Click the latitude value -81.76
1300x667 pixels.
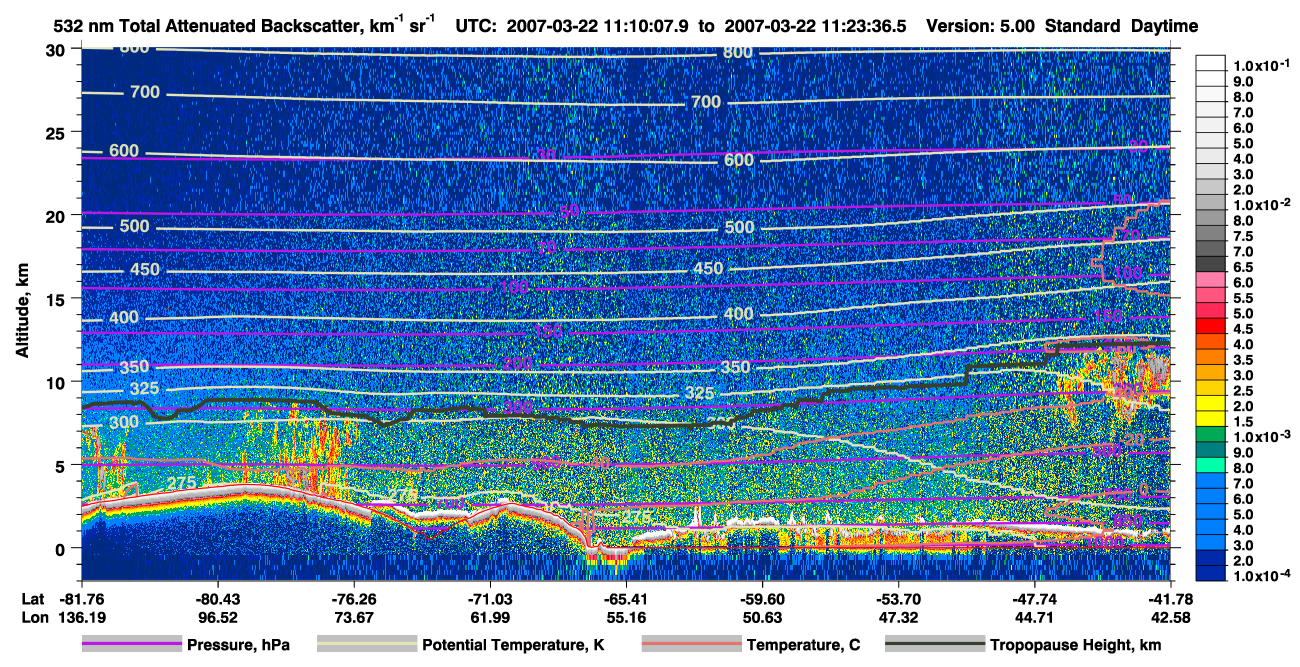[81, 599]
